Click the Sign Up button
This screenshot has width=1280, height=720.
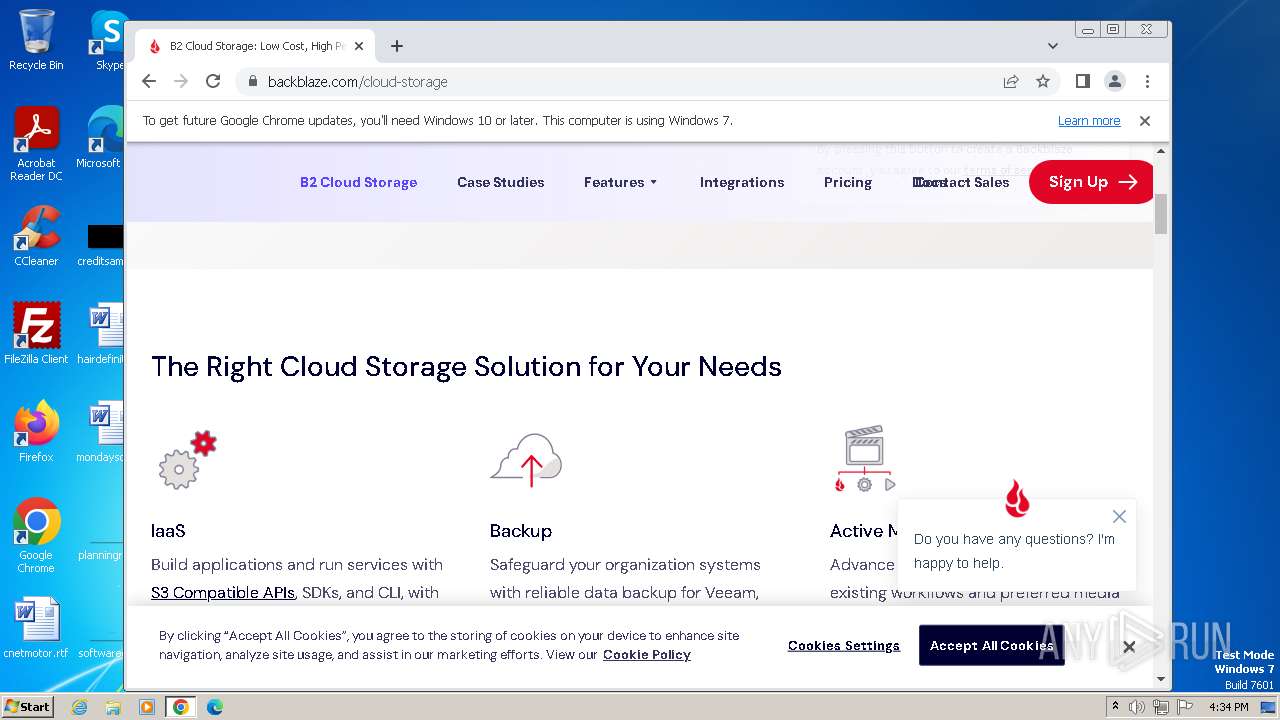coord(1091,182)
